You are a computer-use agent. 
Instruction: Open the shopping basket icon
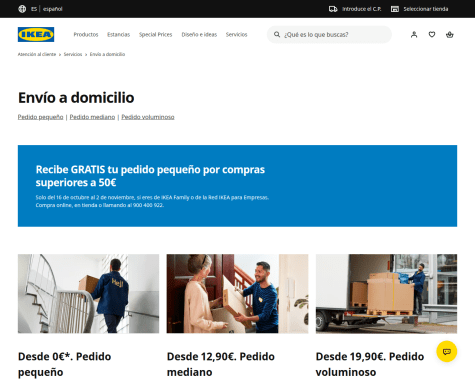(450, 34)
